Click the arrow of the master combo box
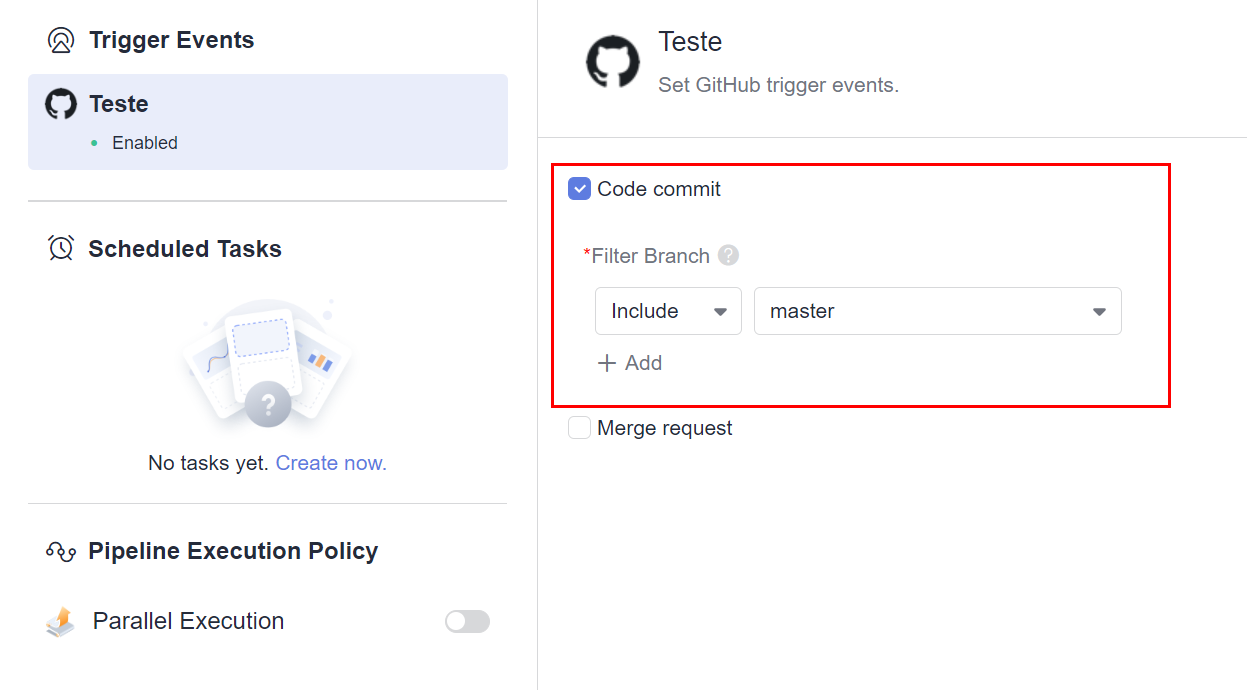 (x=1099, y=312)
